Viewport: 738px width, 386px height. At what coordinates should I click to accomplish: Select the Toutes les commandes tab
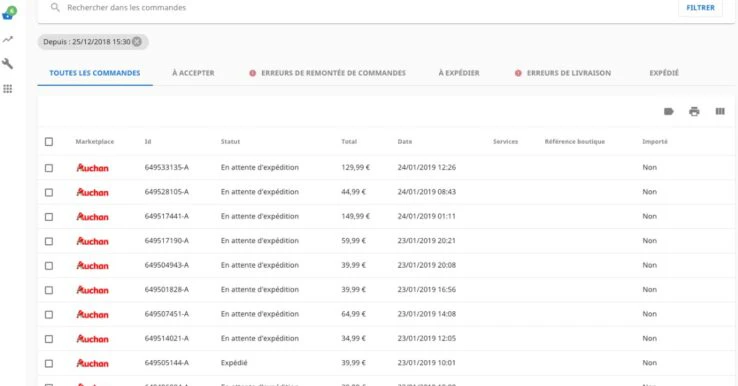point(95,73)
